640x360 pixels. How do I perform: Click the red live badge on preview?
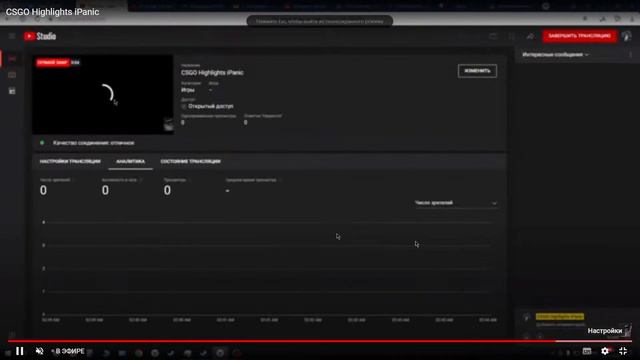click(x=53, y=62)
